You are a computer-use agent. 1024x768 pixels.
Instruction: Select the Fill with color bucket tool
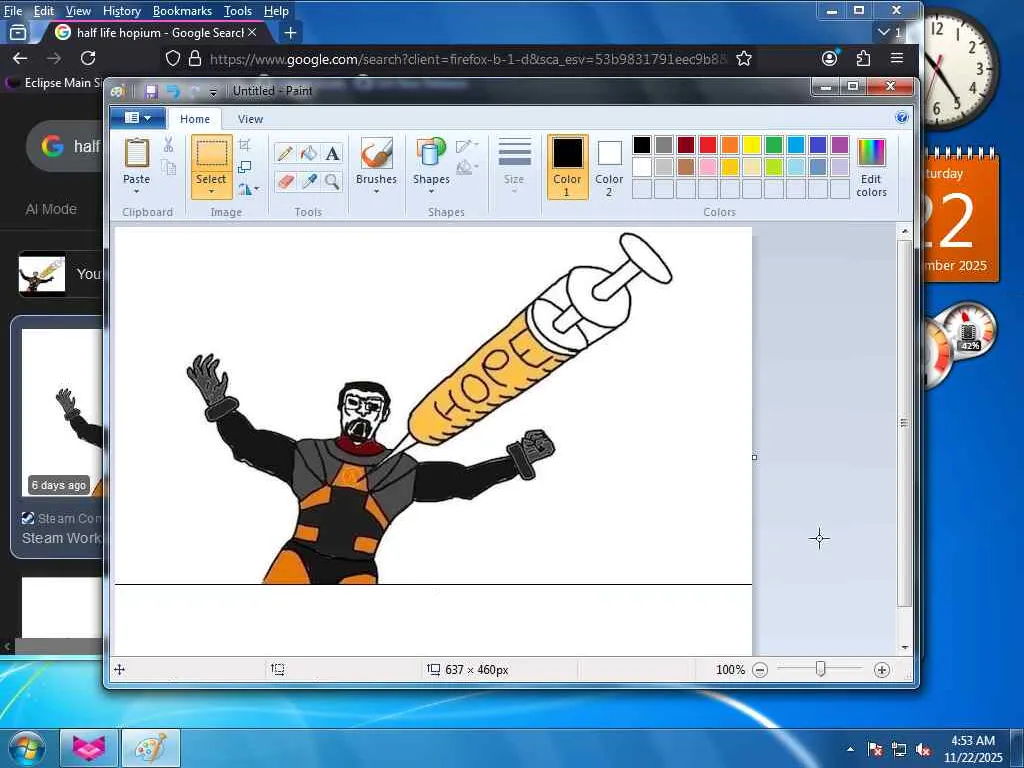click(308, 153)
